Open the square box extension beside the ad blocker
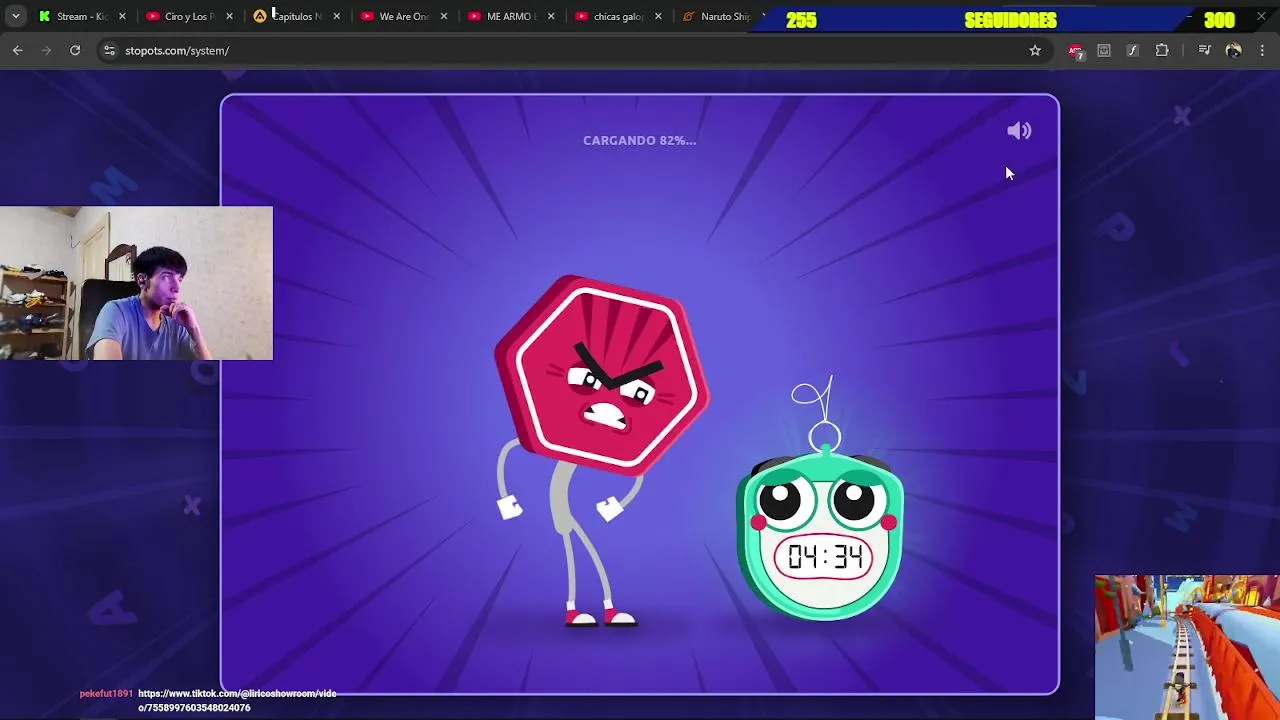 point(1104,50)
